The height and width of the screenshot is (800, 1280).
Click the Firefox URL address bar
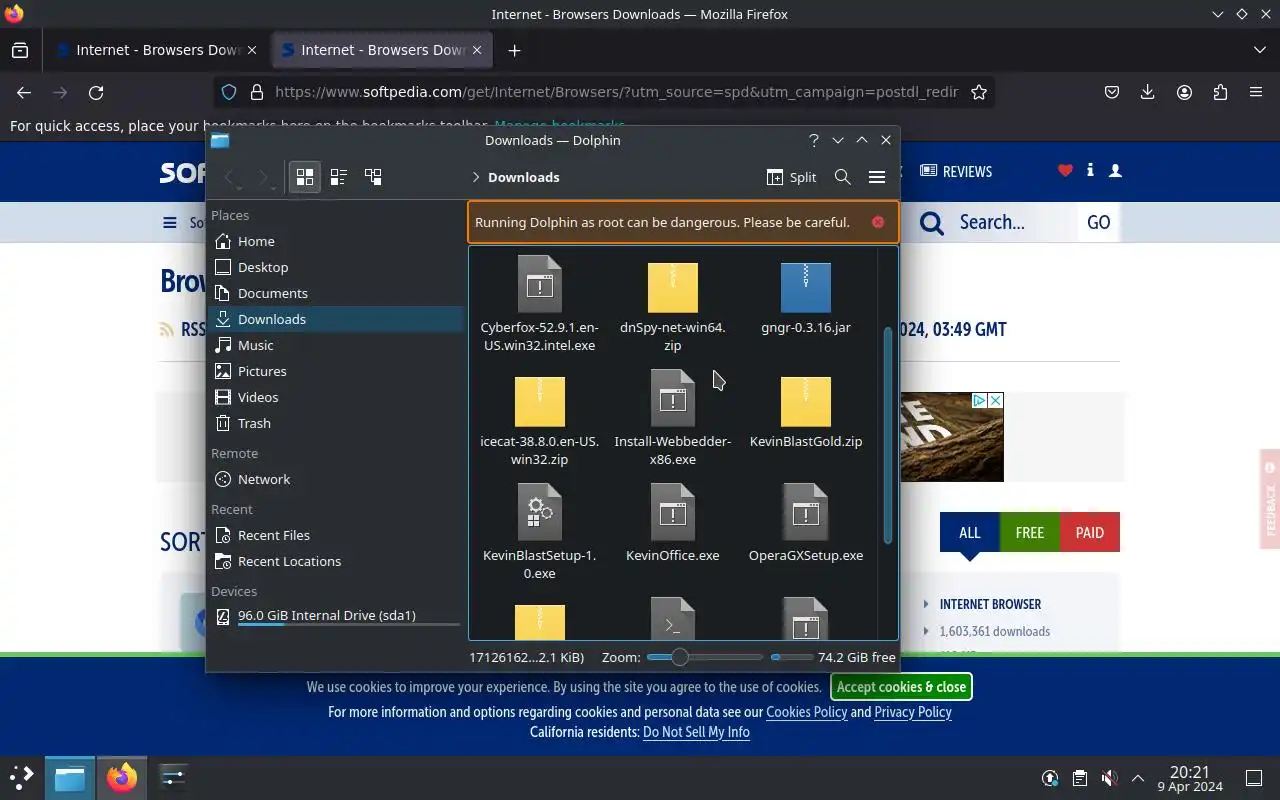pos(616,92)
